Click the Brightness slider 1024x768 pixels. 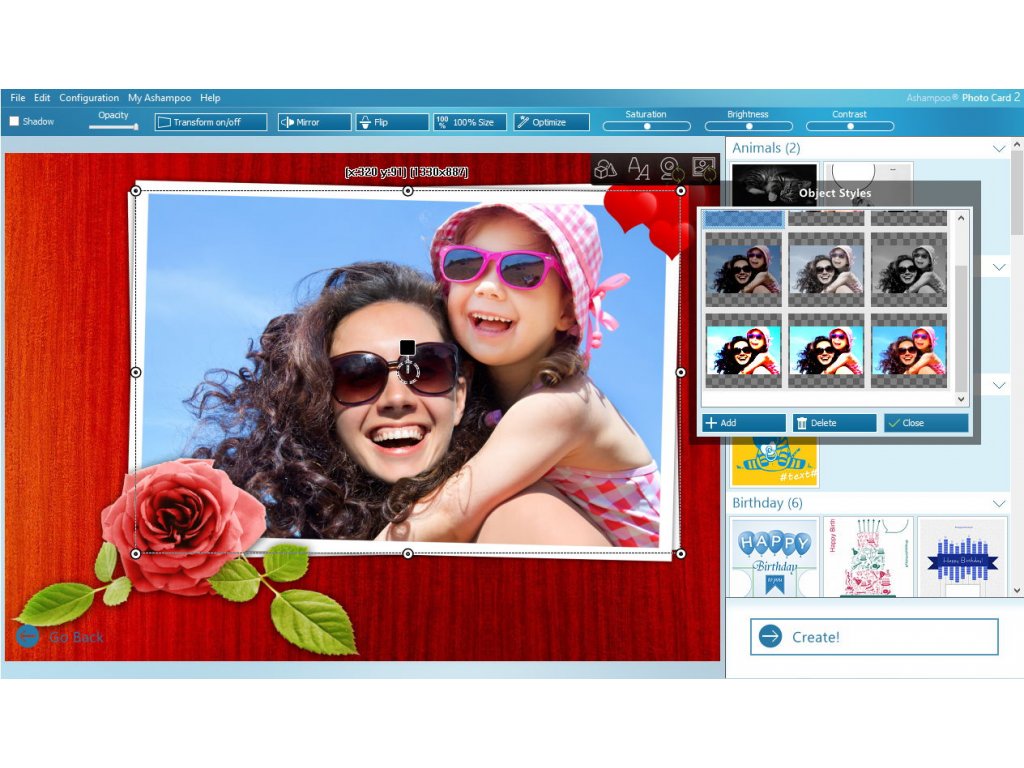(x=748, y=127)
